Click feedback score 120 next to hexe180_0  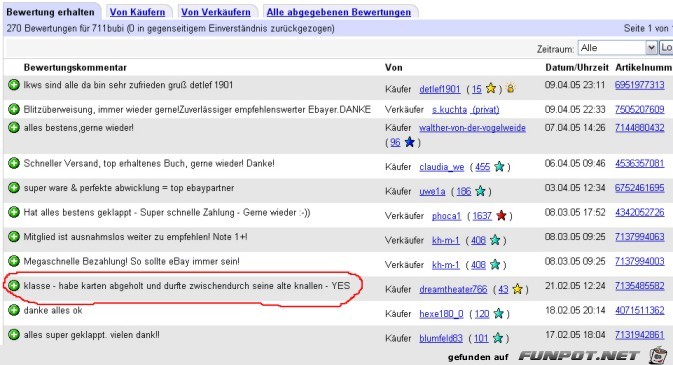point(482,314)
